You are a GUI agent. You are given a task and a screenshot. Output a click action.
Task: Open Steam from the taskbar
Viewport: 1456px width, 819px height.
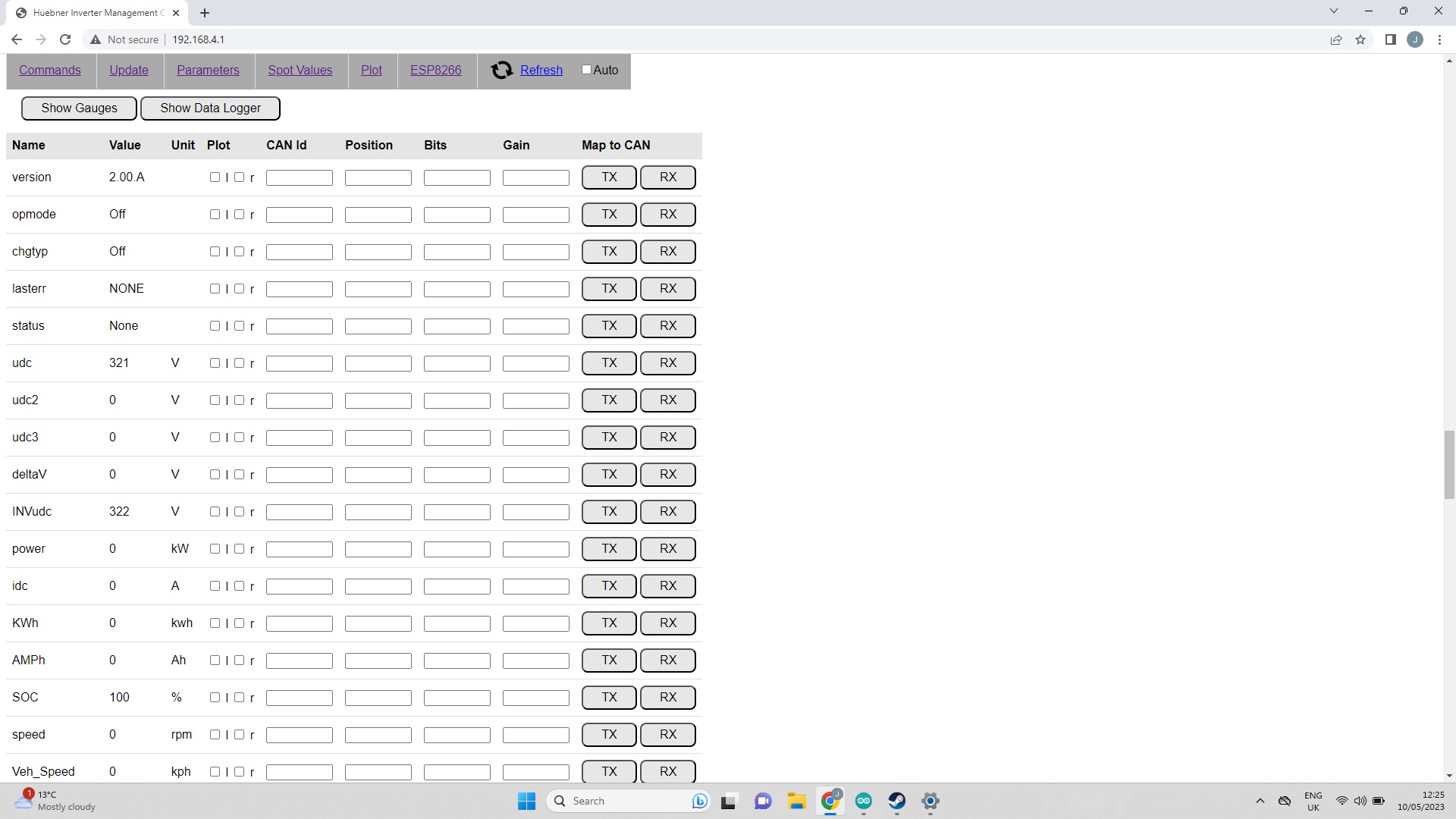point(897,801)
